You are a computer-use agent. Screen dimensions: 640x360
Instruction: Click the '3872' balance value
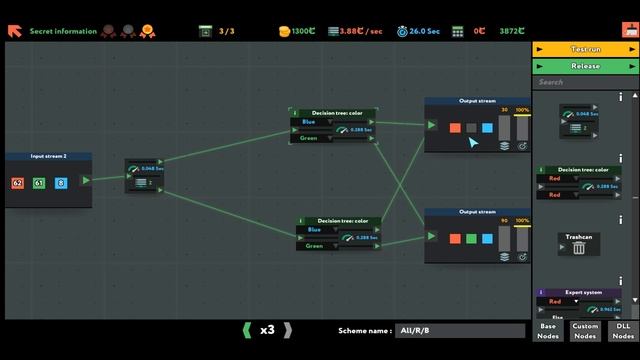(512, 31)
